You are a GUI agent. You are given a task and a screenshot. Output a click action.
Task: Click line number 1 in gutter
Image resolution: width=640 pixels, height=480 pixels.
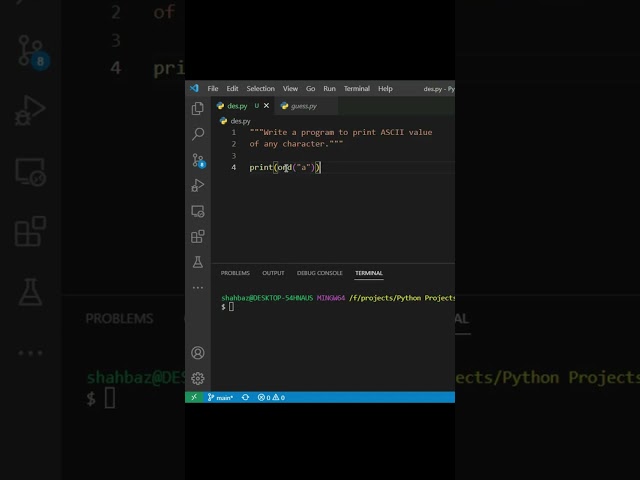(x=233, y=132)
